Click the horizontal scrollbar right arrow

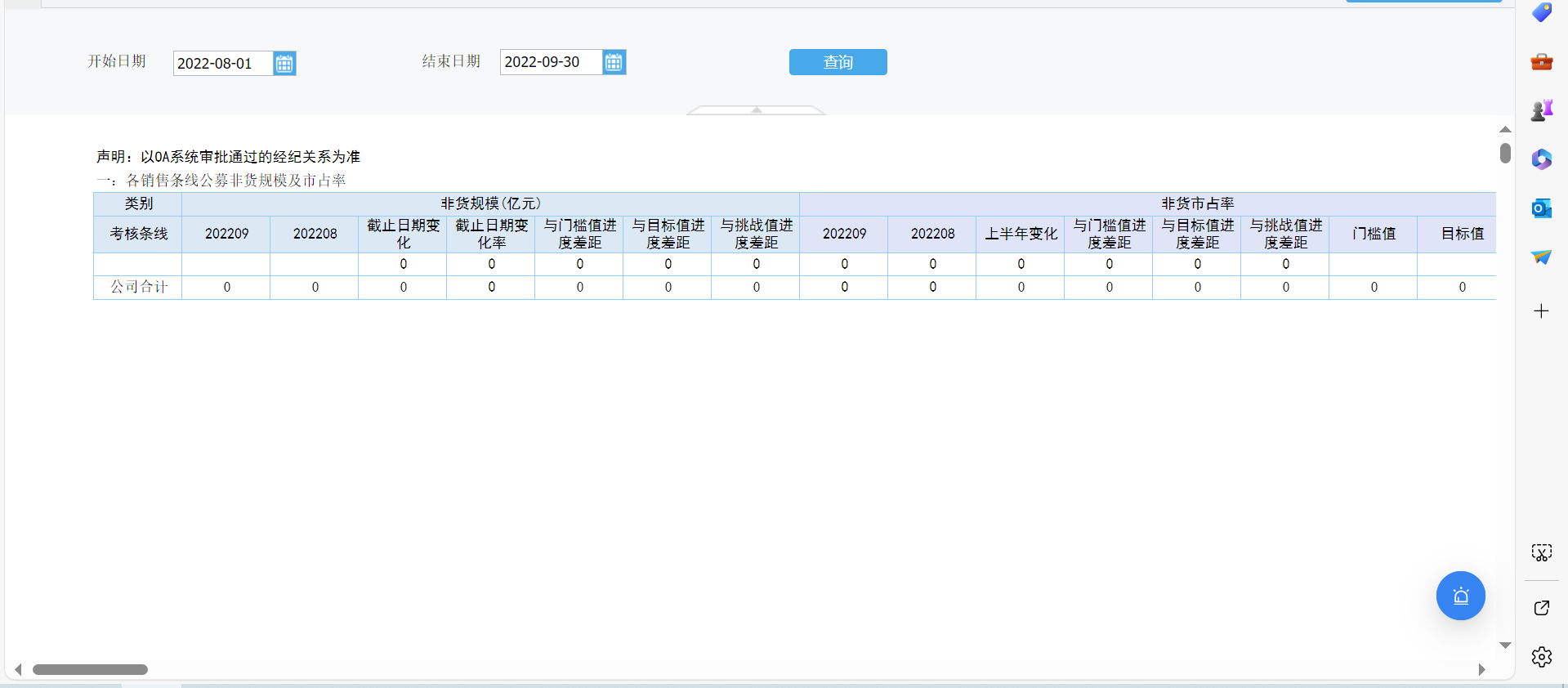click(x=1481, y=669)
